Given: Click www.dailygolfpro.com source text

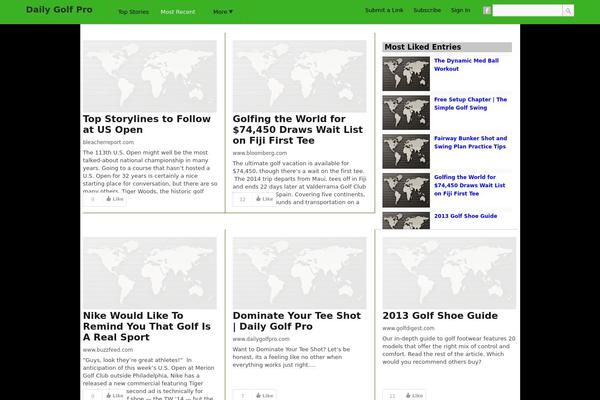Looking at the screenshot, I should pyautogui.click(x=261, y=339).
